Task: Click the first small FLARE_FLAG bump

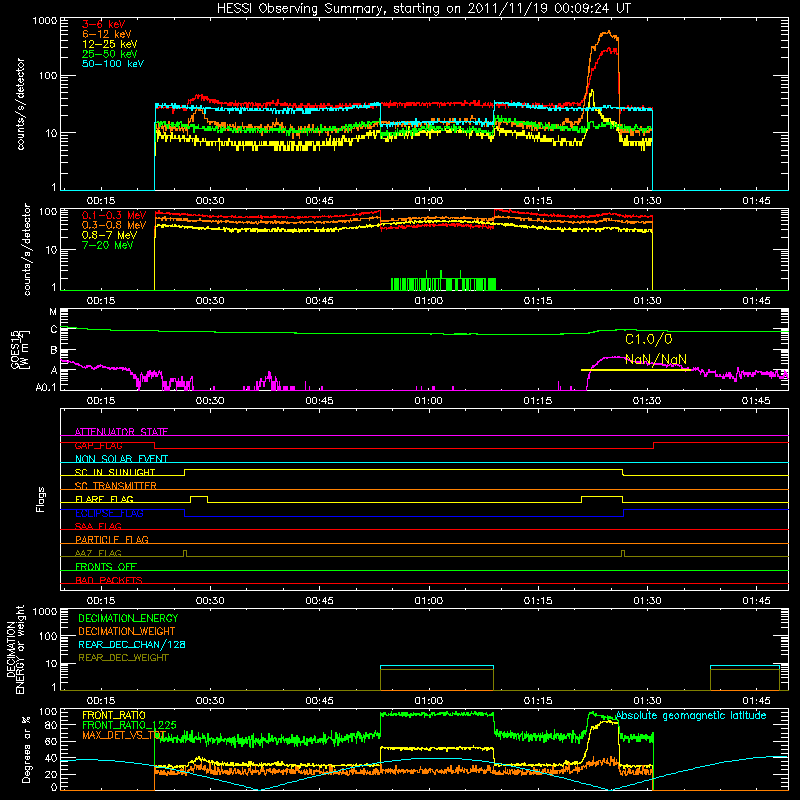Action: coord(199,497)
